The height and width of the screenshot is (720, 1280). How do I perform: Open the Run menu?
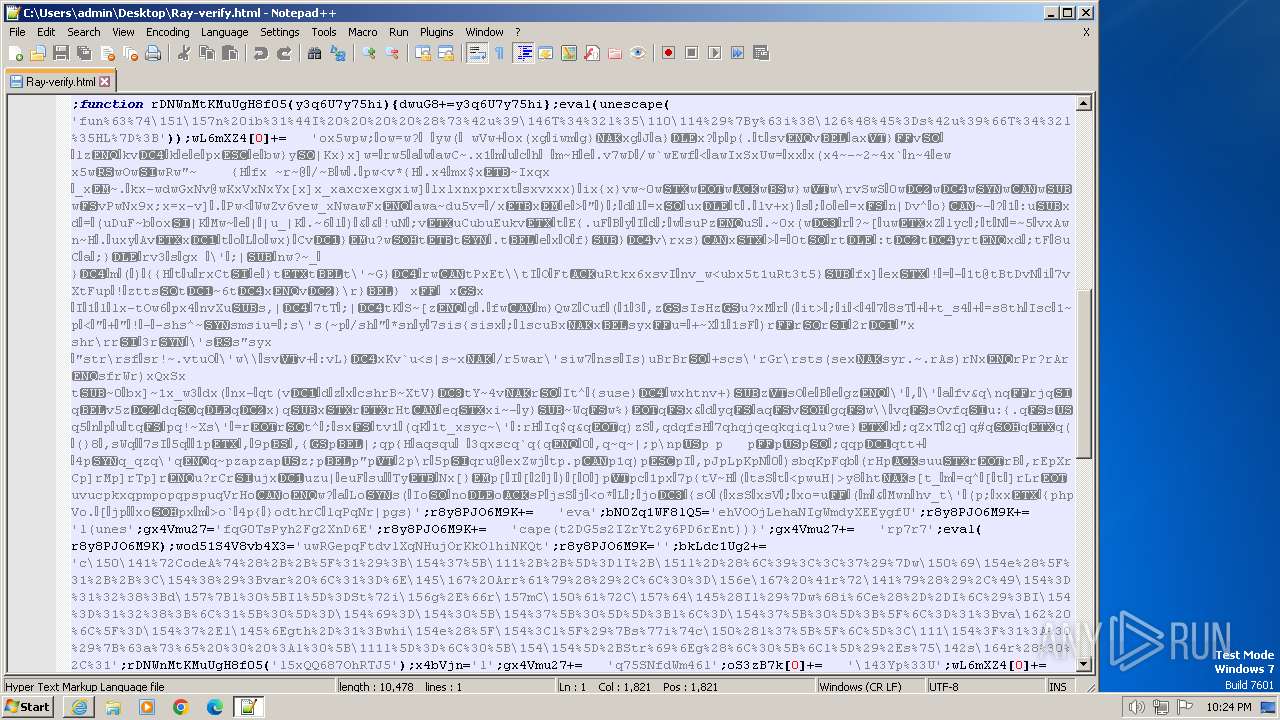click(399, 32)
